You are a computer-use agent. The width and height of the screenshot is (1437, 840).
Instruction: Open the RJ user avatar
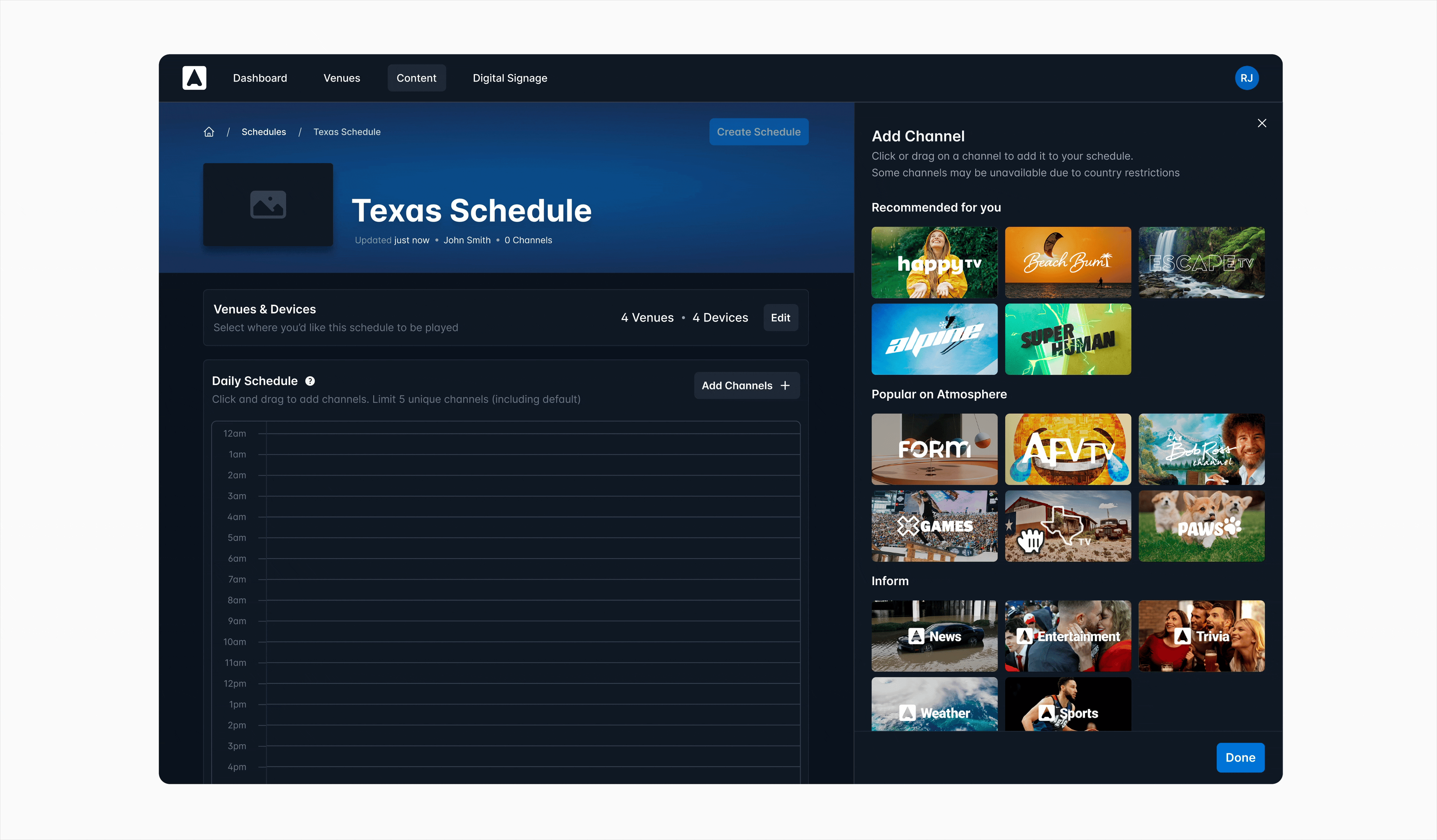pos(1247,78)
